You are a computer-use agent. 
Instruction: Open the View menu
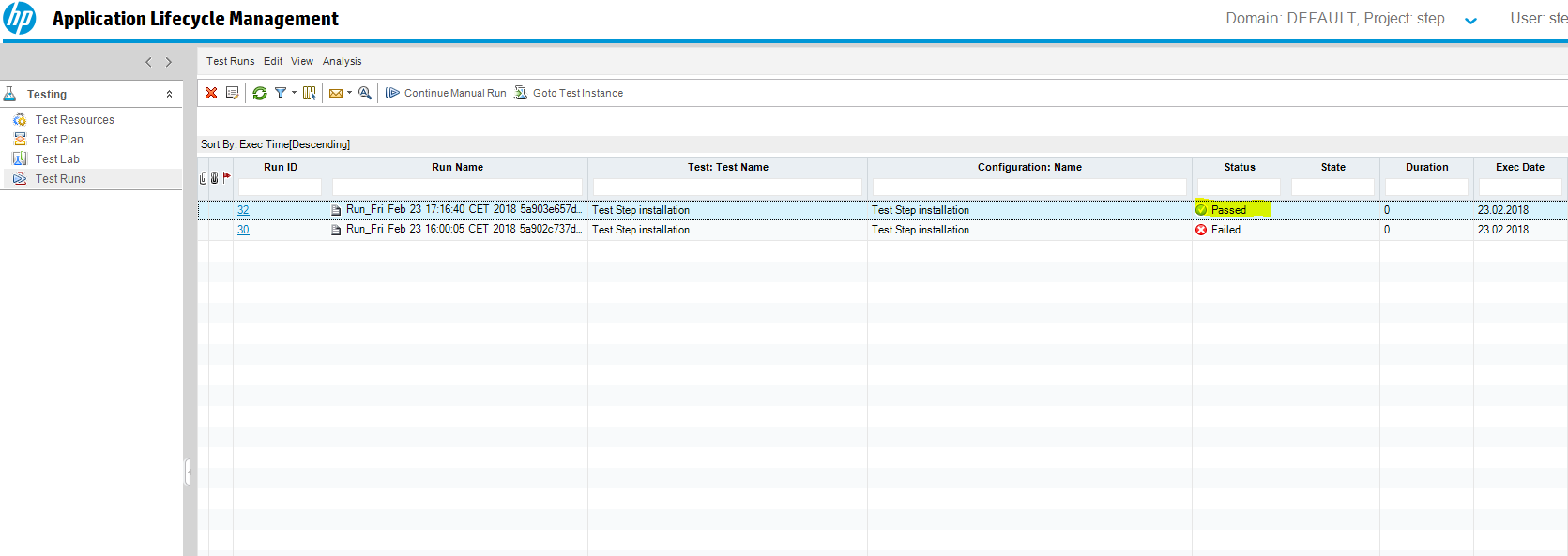302,61
